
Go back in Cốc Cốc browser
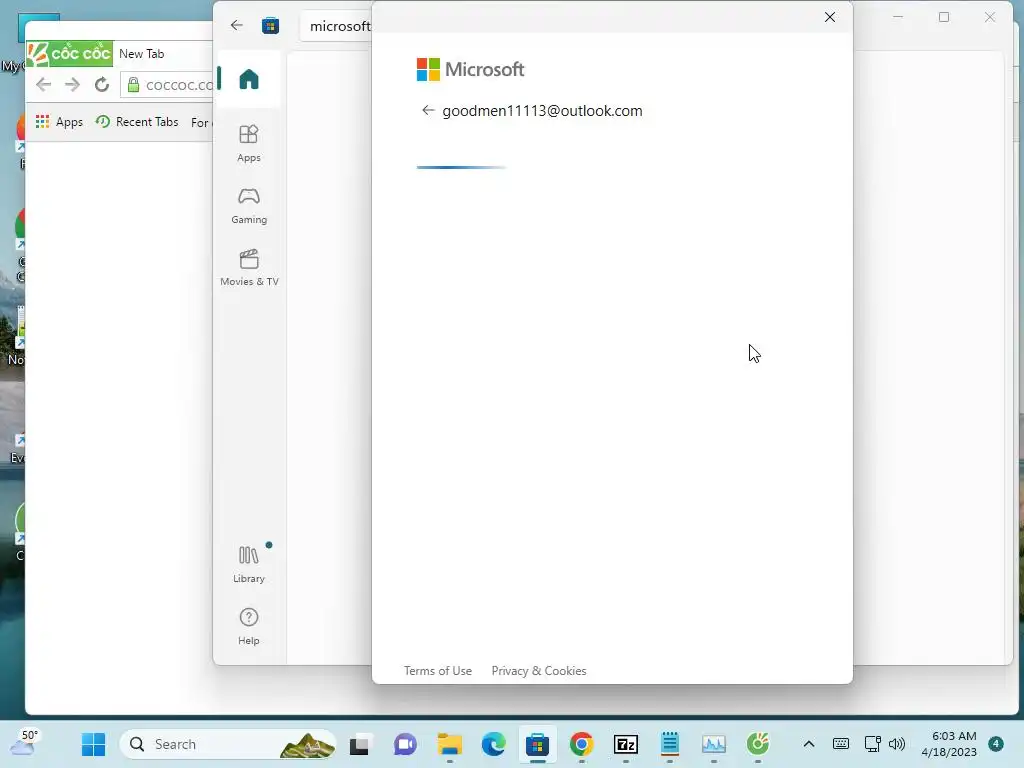pos(44,84)
